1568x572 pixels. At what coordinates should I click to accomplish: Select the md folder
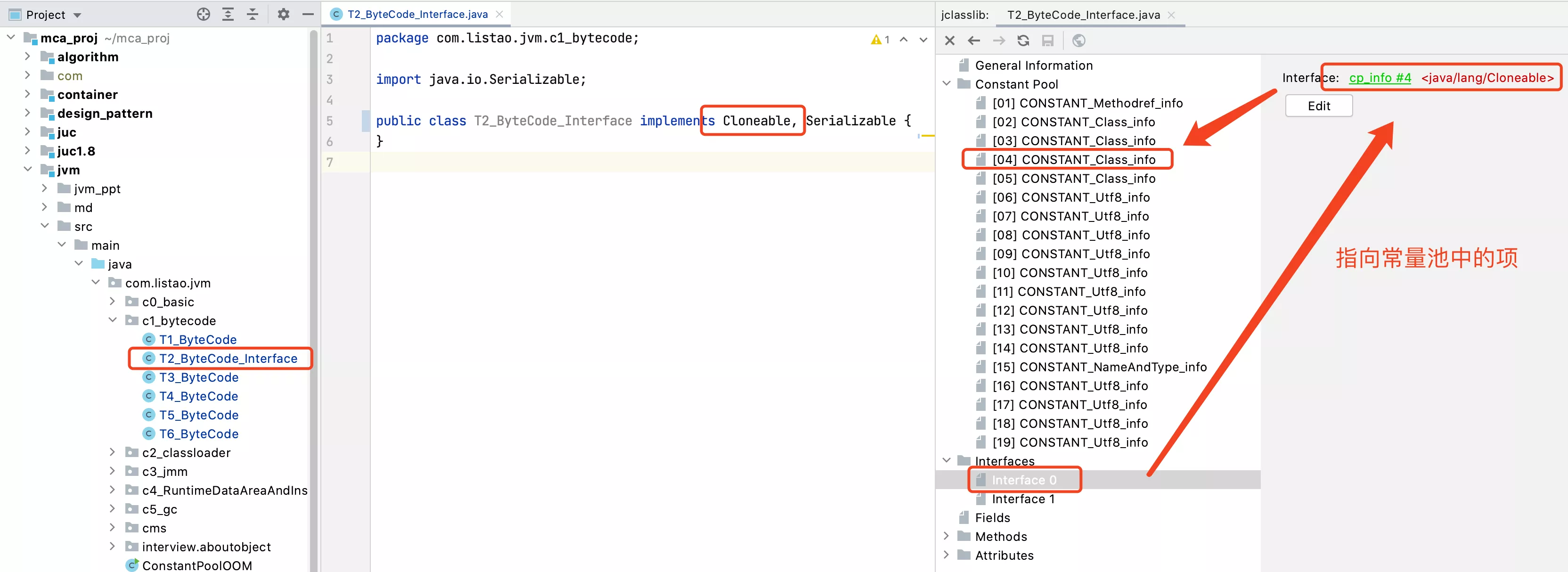83,207
